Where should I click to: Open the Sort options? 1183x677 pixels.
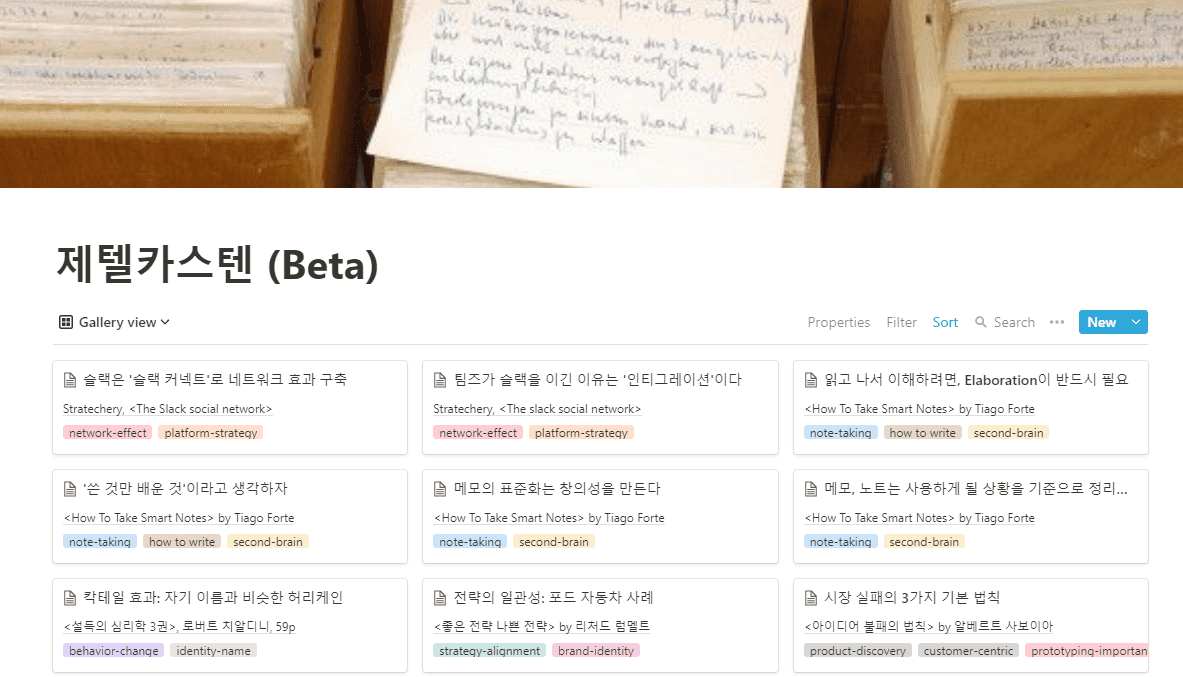pyautogui.click(x=945, y=322)
